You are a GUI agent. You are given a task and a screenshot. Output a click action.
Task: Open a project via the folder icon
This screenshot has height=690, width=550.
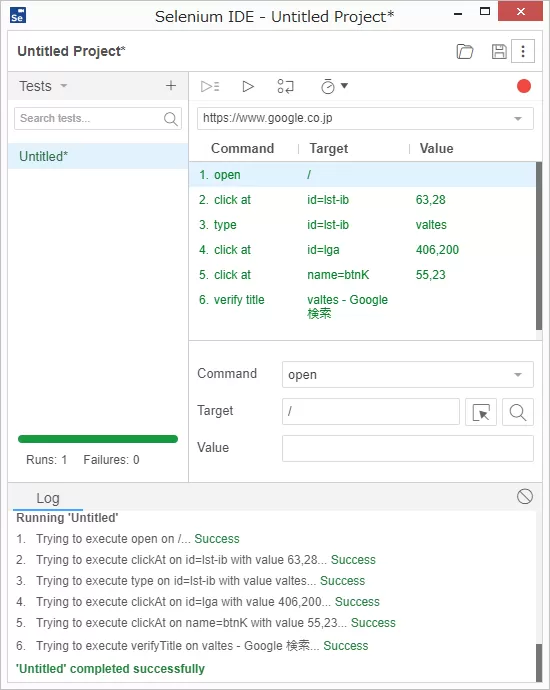pos(465,51)
